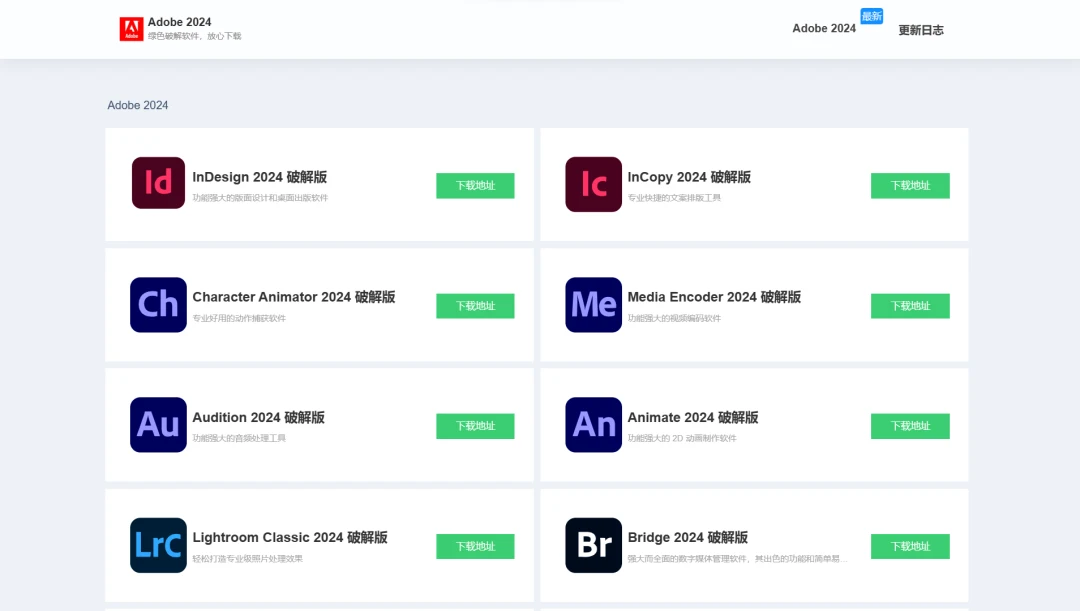Click Lightroom Classic description 轻松打造专业级照片处理效果

pyautogui.click(x=247, y=559)
